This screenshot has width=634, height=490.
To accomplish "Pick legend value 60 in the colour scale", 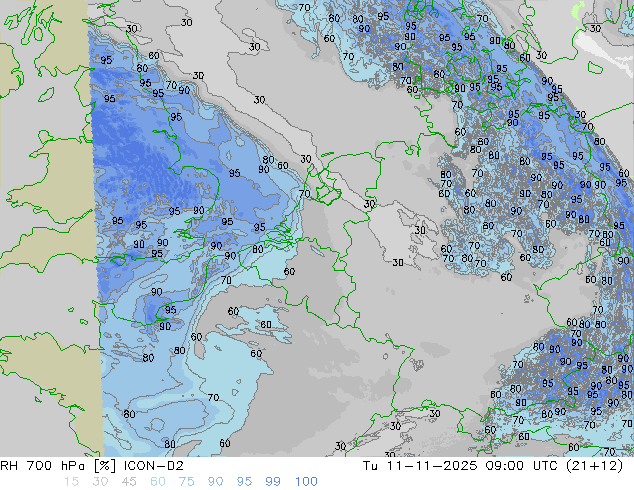I will pyautogui.click(x=158, y=482).
